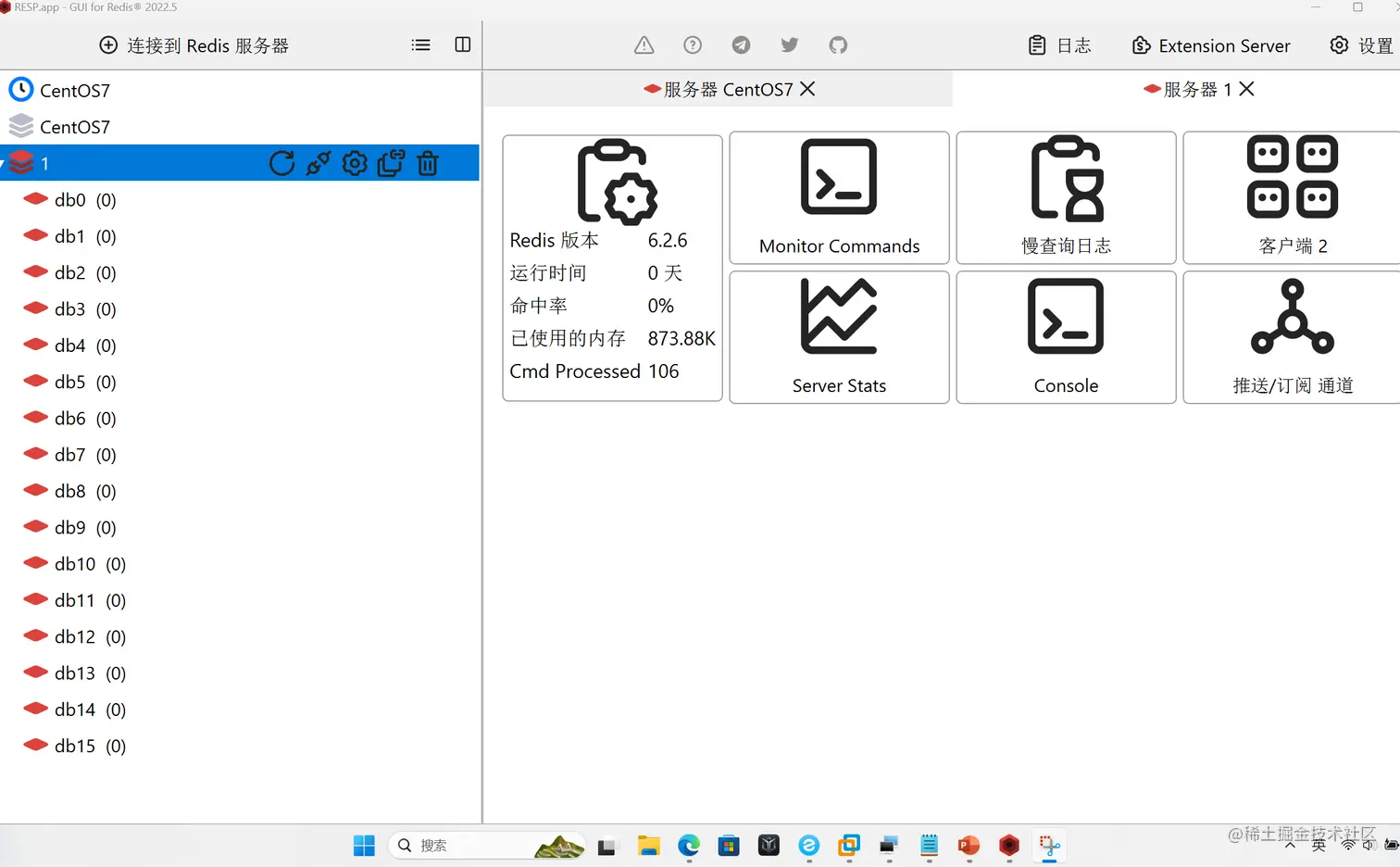This screenshot has width=1400, height=867.
Task: Select db10 in the tree
Action: point(75,564)
